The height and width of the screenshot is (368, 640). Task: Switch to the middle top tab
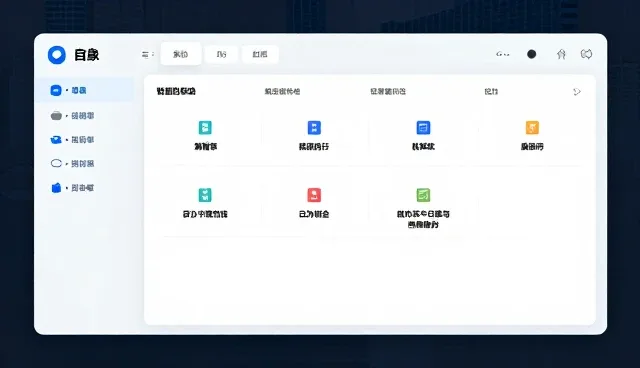coord(221,54)
